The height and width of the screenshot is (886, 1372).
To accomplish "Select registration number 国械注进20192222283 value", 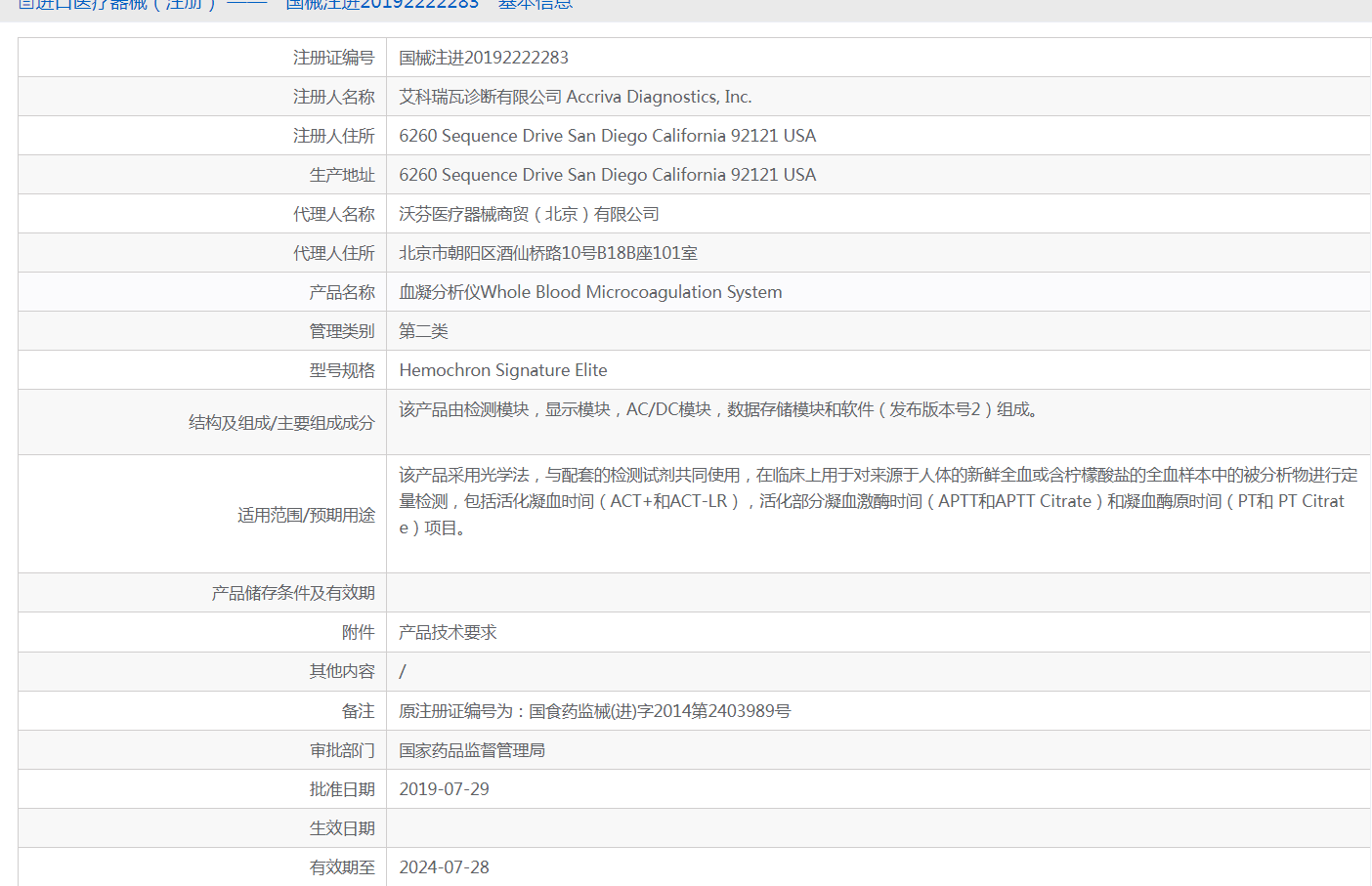I will point(484,58).
